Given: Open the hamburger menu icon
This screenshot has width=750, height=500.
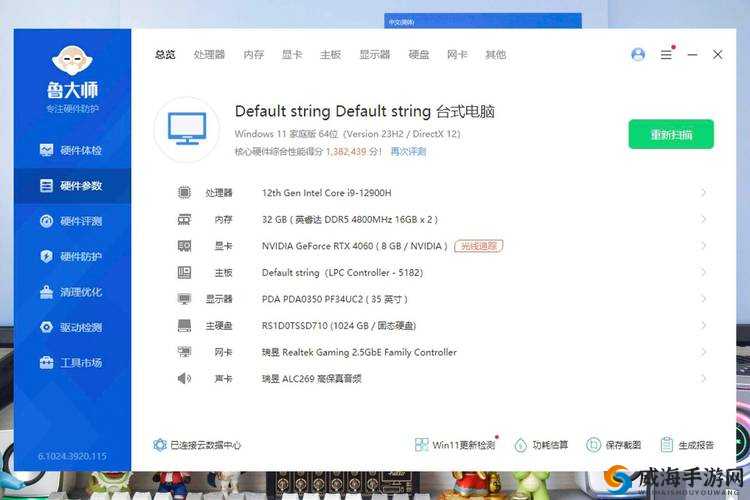Looking at the screenshot, I should coord(666,55).
